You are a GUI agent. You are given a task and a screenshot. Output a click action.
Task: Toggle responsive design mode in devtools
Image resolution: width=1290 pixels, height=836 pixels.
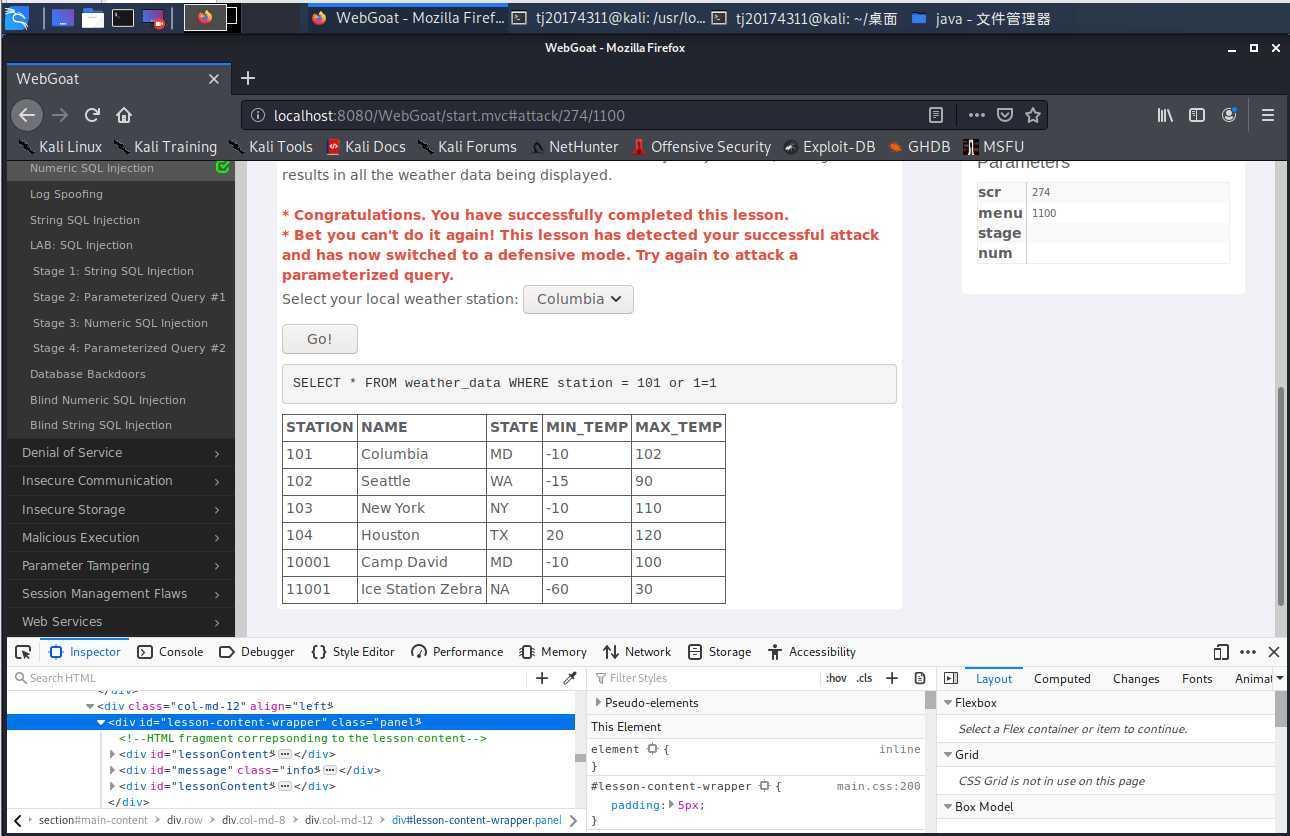1221,652
